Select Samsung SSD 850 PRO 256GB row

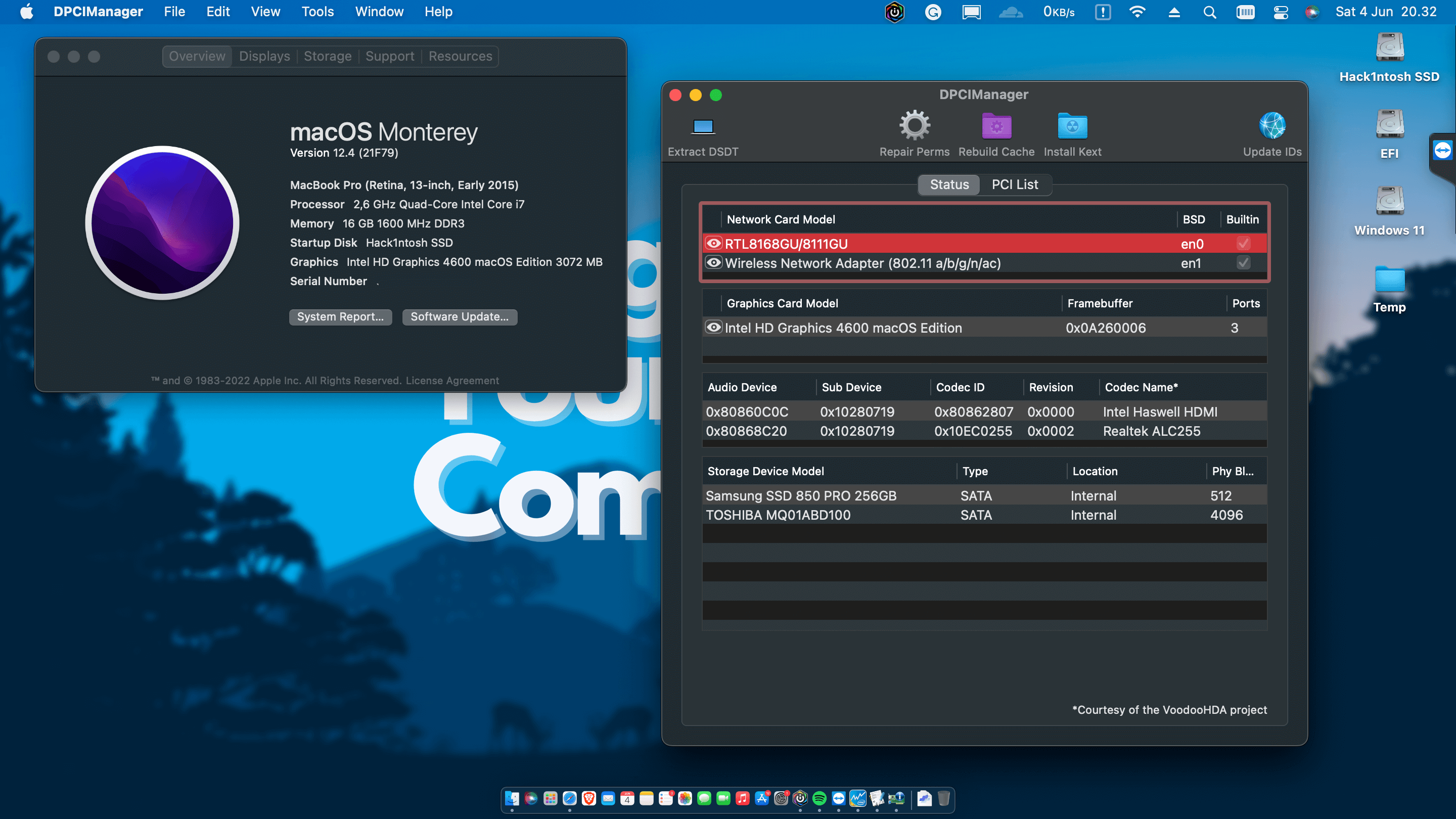984,495
